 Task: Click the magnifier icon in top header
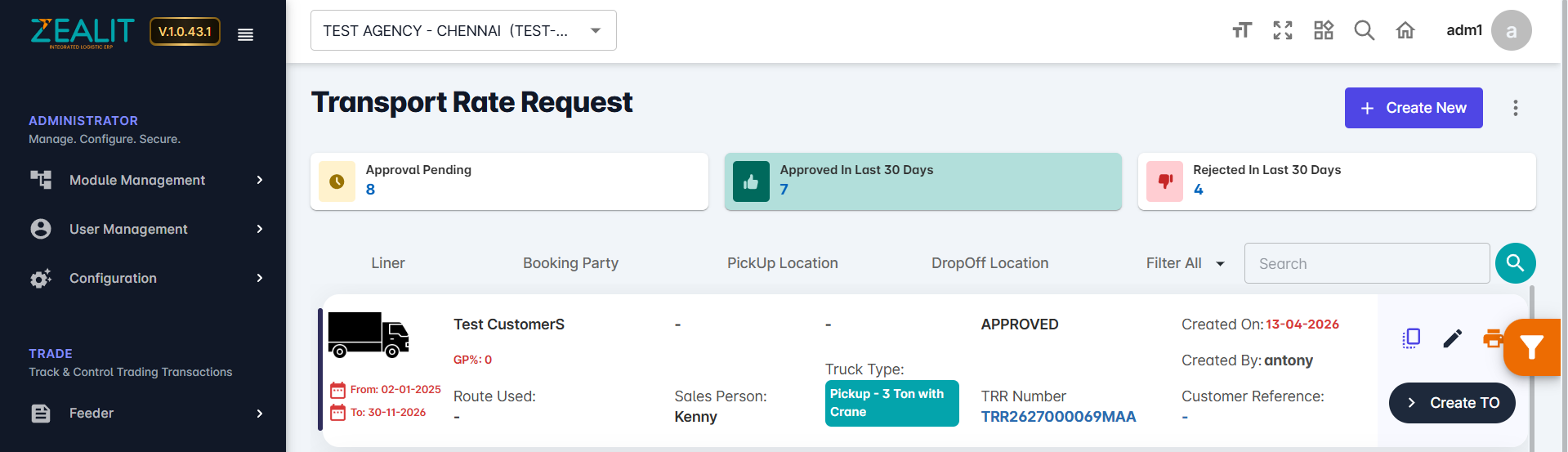1364,31
